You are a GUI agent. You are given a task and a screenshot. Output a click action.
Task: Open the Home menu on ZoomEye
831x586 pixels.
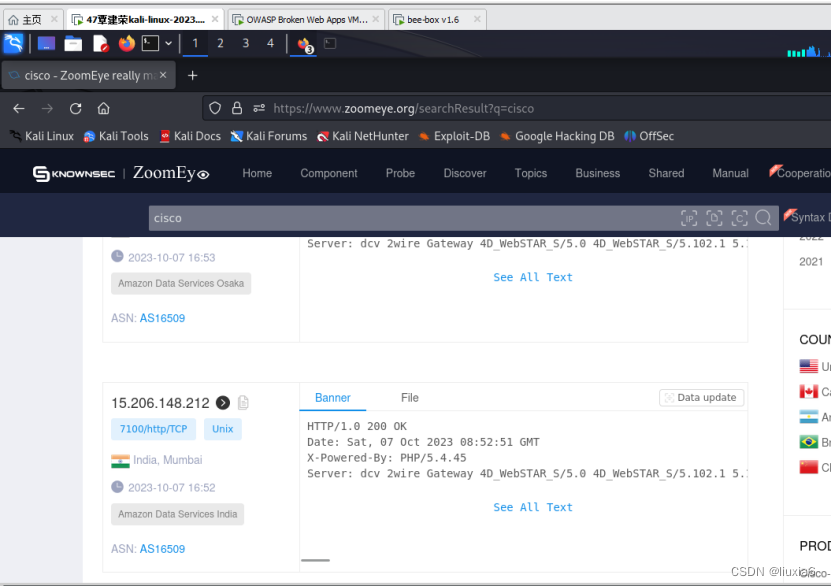257,173
